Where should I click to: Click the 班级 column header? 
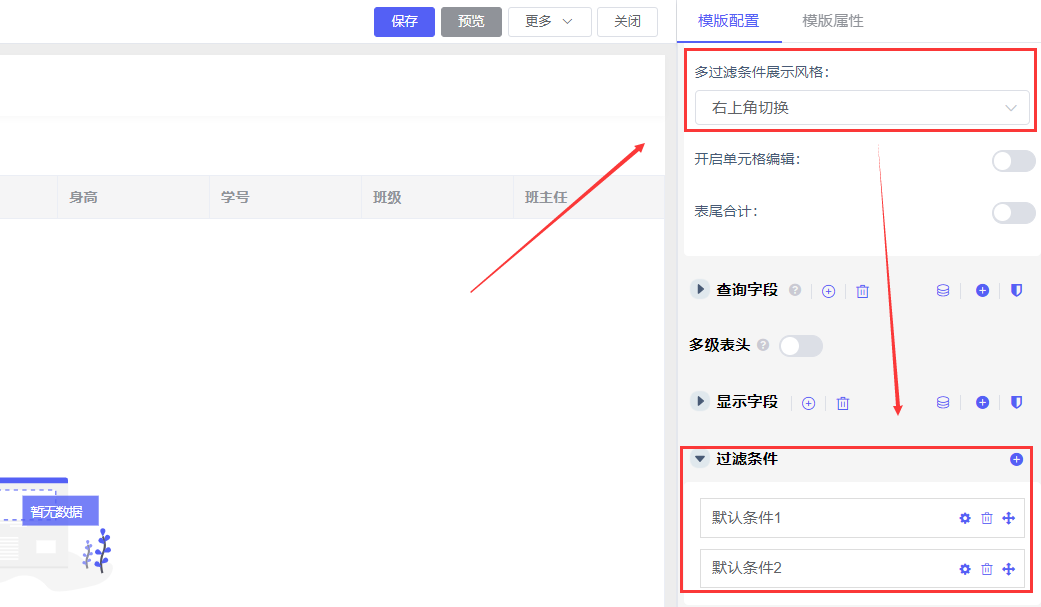point(387,198)
